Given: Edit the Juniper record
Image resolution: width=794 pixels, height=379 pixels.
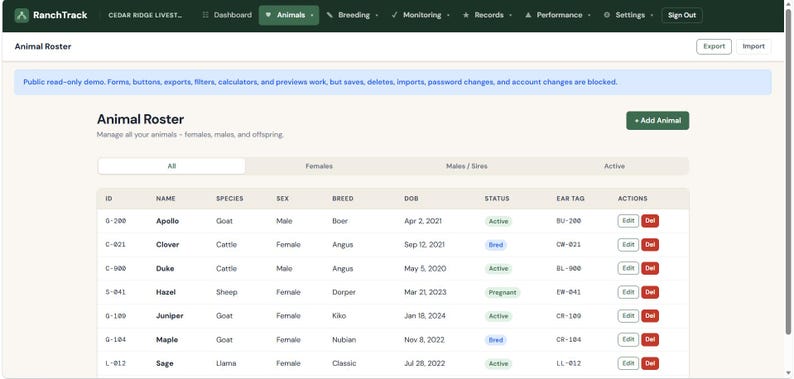Looking at the screenshot, I should (628, 316).
